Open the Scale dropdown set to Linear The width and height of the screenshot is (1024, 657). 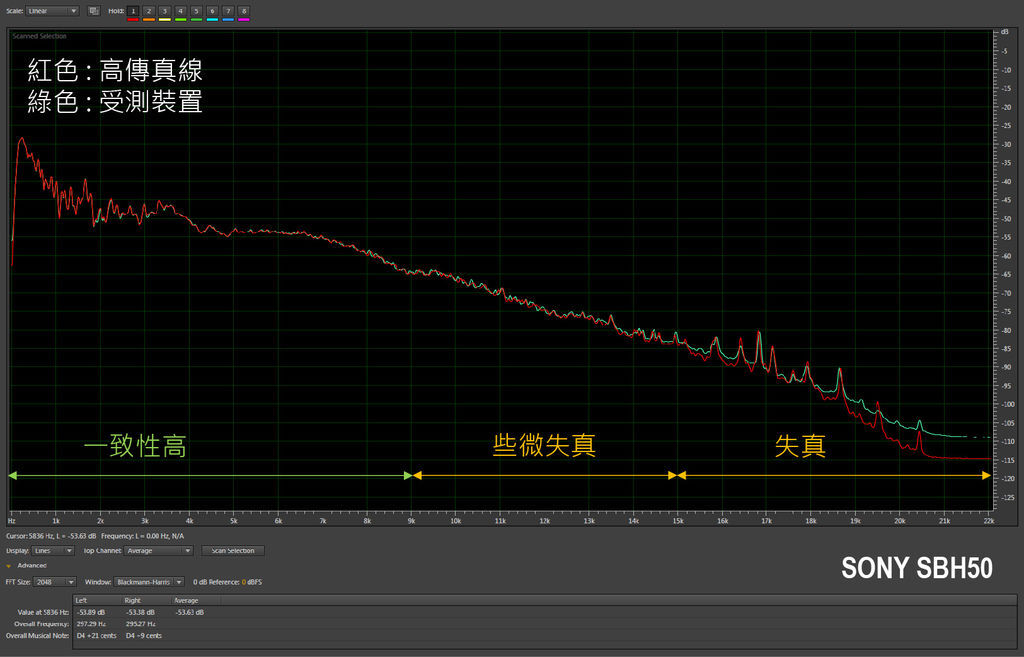pos(53,11)
